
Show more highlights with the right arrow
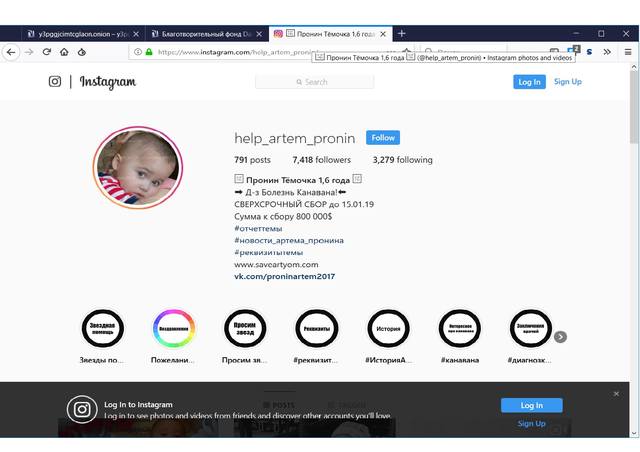pos(560,337)
